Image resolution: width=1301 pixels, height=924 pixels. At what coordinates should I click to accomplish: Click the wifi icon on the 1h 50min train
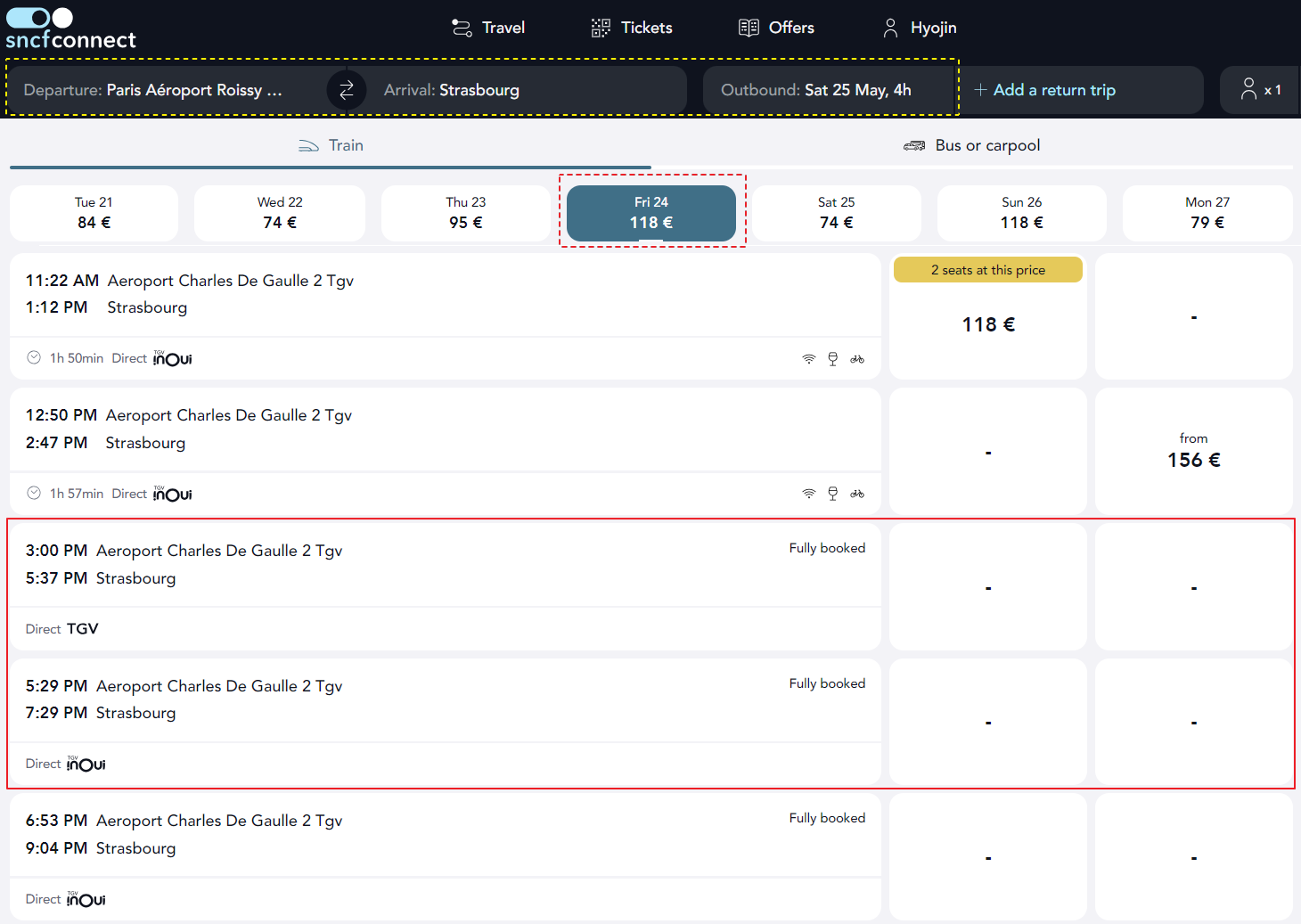coord(809,359)
